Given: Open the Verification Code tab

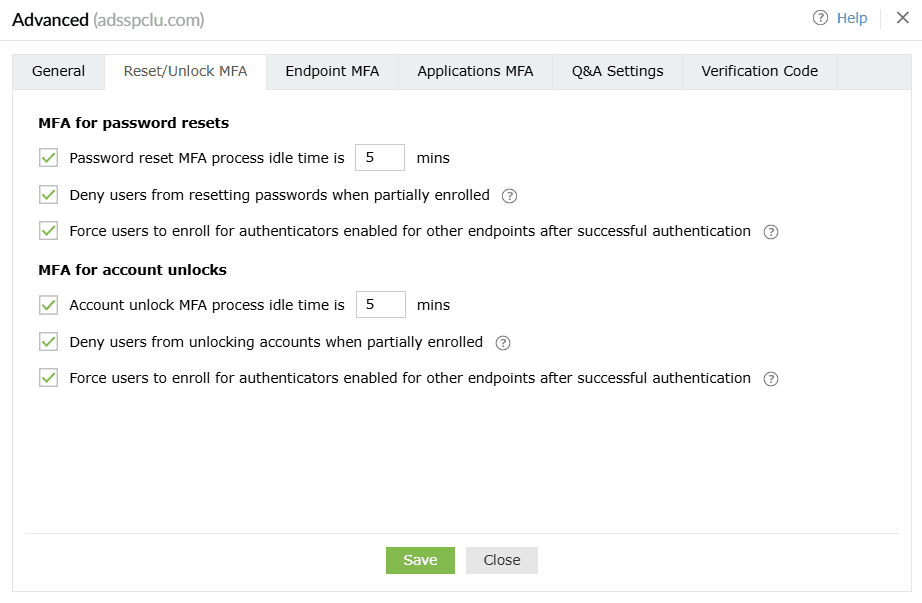Looking at the screenshot, I should 759,72.
